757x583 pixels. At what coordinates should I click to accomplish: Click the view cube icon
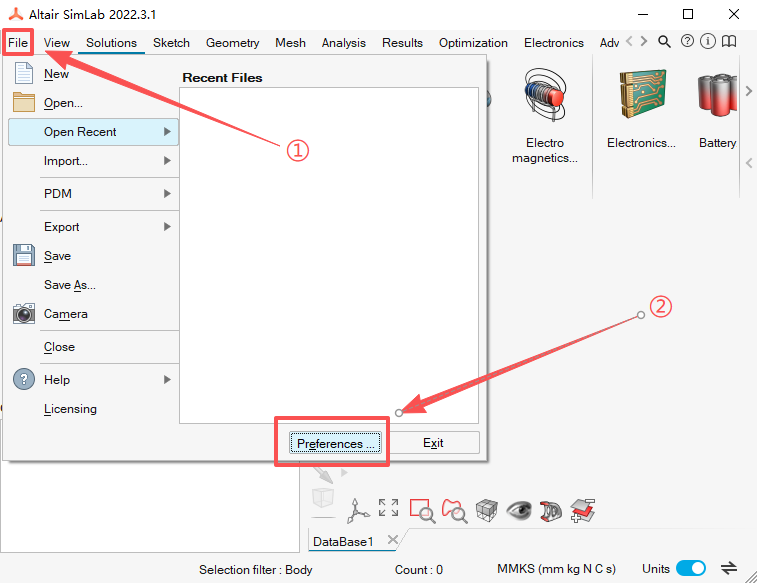point(486,510)
